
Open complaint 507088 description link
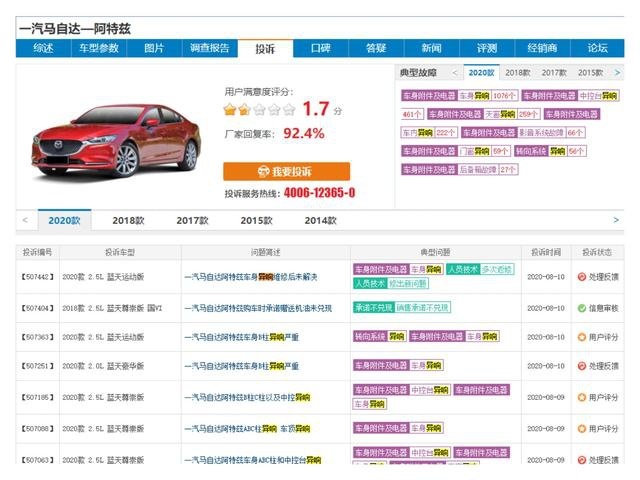point(247,429)
